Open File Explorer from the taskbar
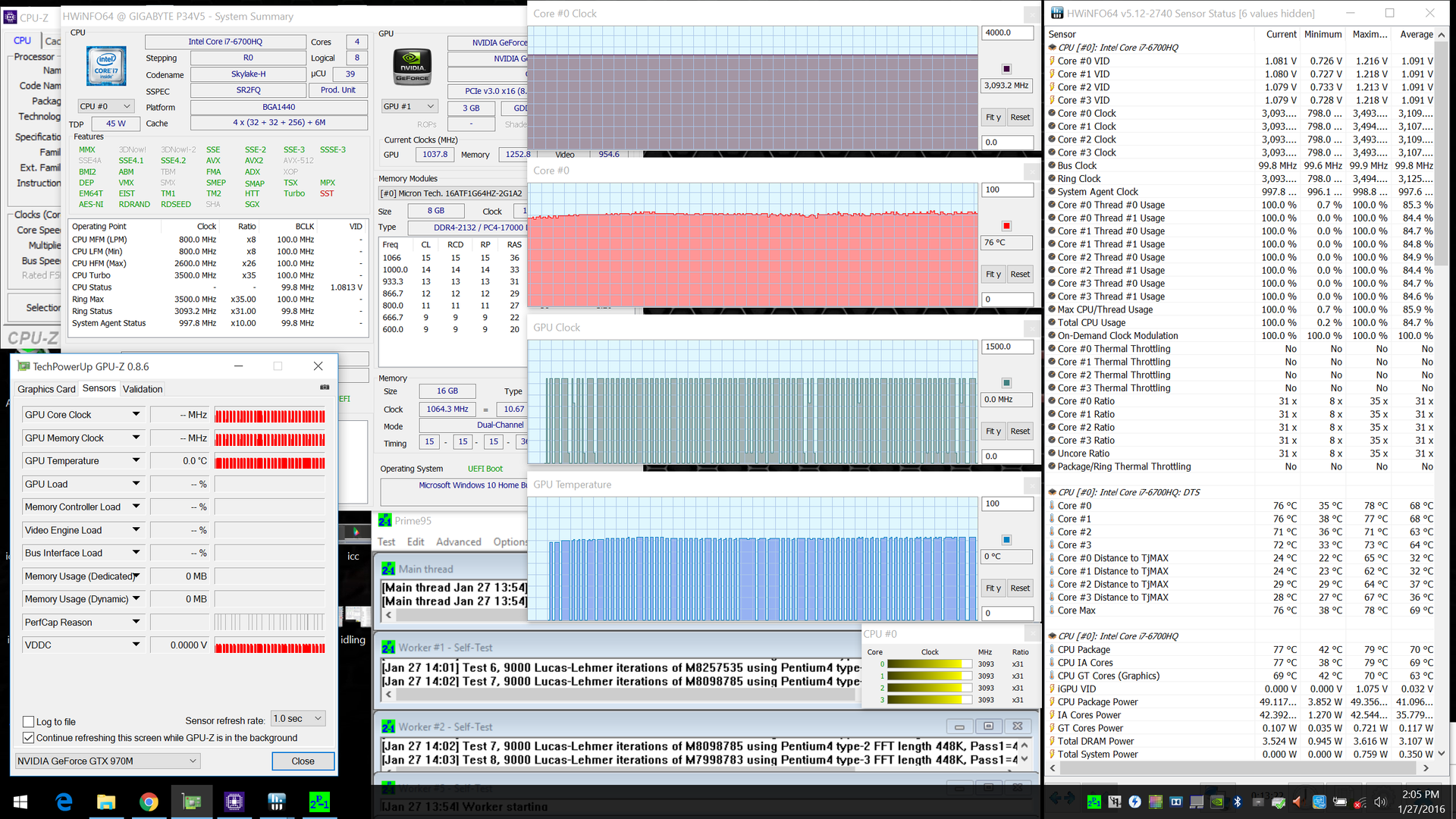 106,802
